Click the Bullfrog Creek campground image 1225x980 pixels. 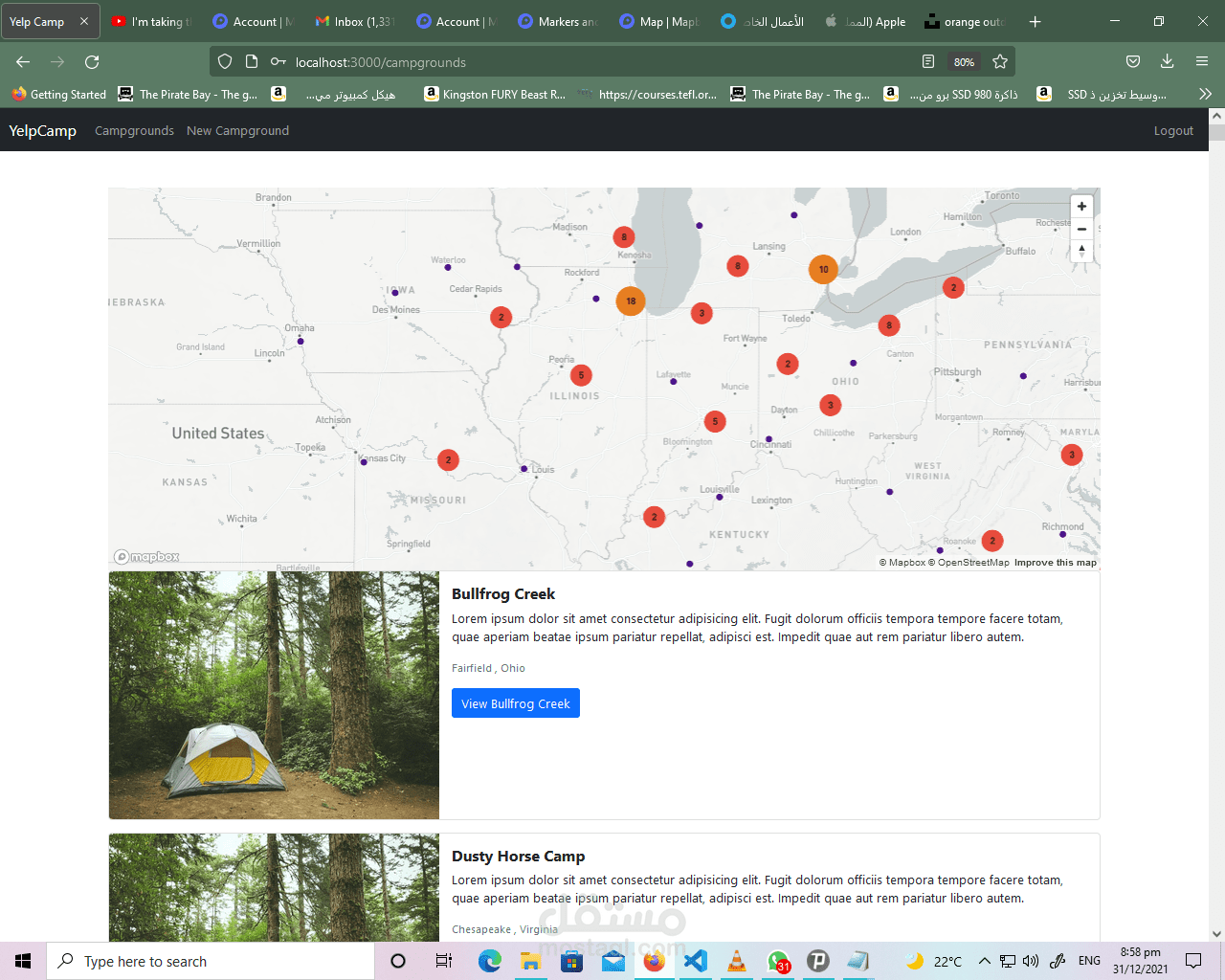(x=274, y=696)
